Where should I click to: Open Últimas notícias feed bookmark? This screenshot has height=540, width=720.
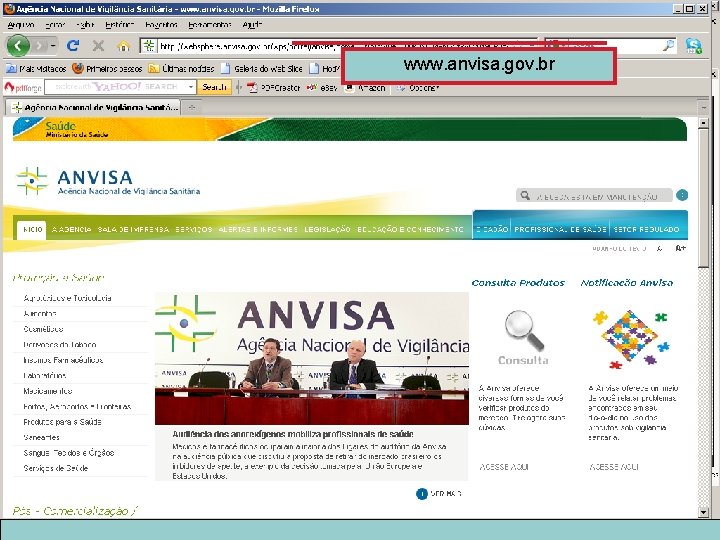[182, 69]
